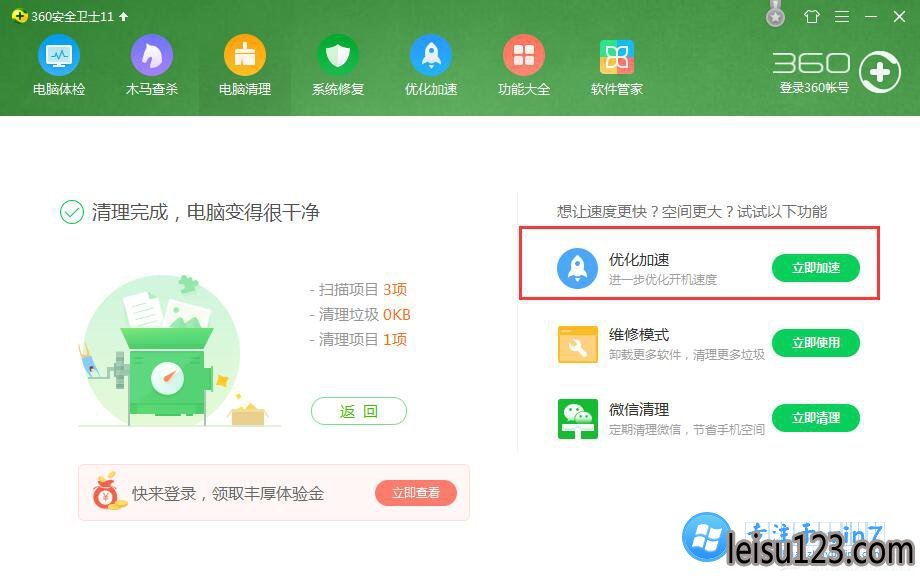Click the 立即清理 WeChat cleanup button
The width and height of the screenshot is (920, 580).
click(816, 418)
